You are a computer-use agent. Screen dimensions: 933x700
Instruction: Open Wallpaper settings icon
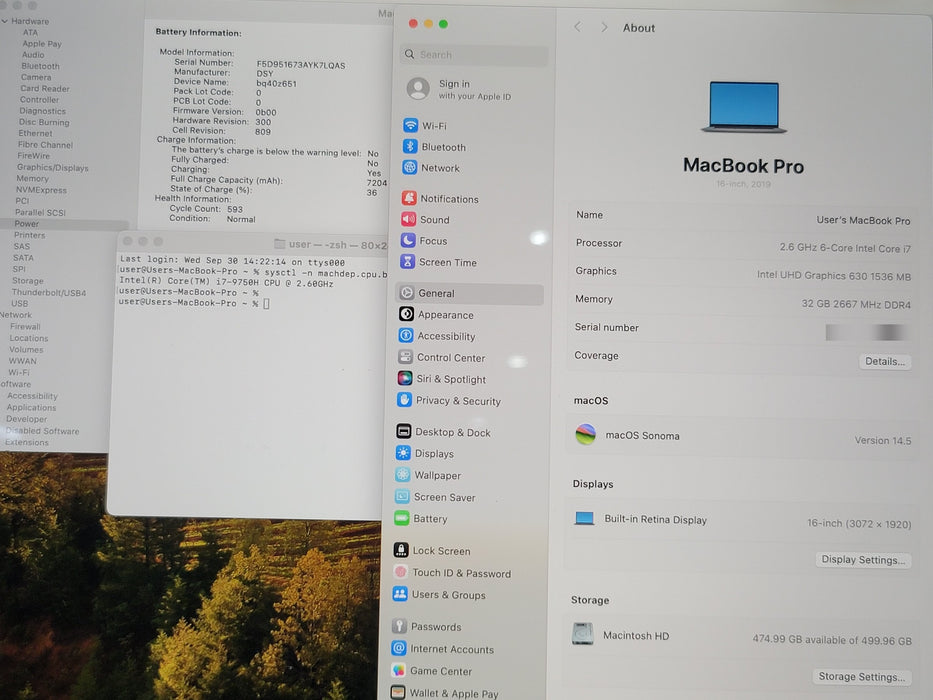tap(403, 474)
